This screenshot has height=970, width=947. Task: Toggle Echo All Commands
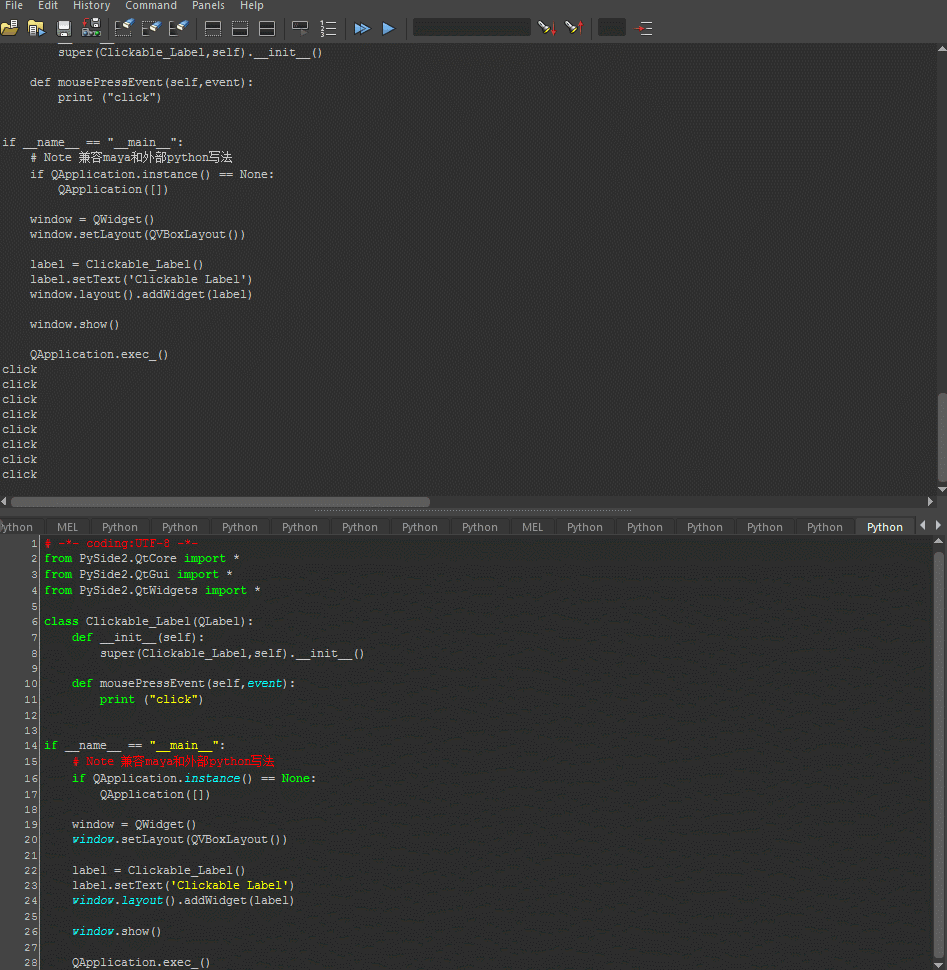299,28
